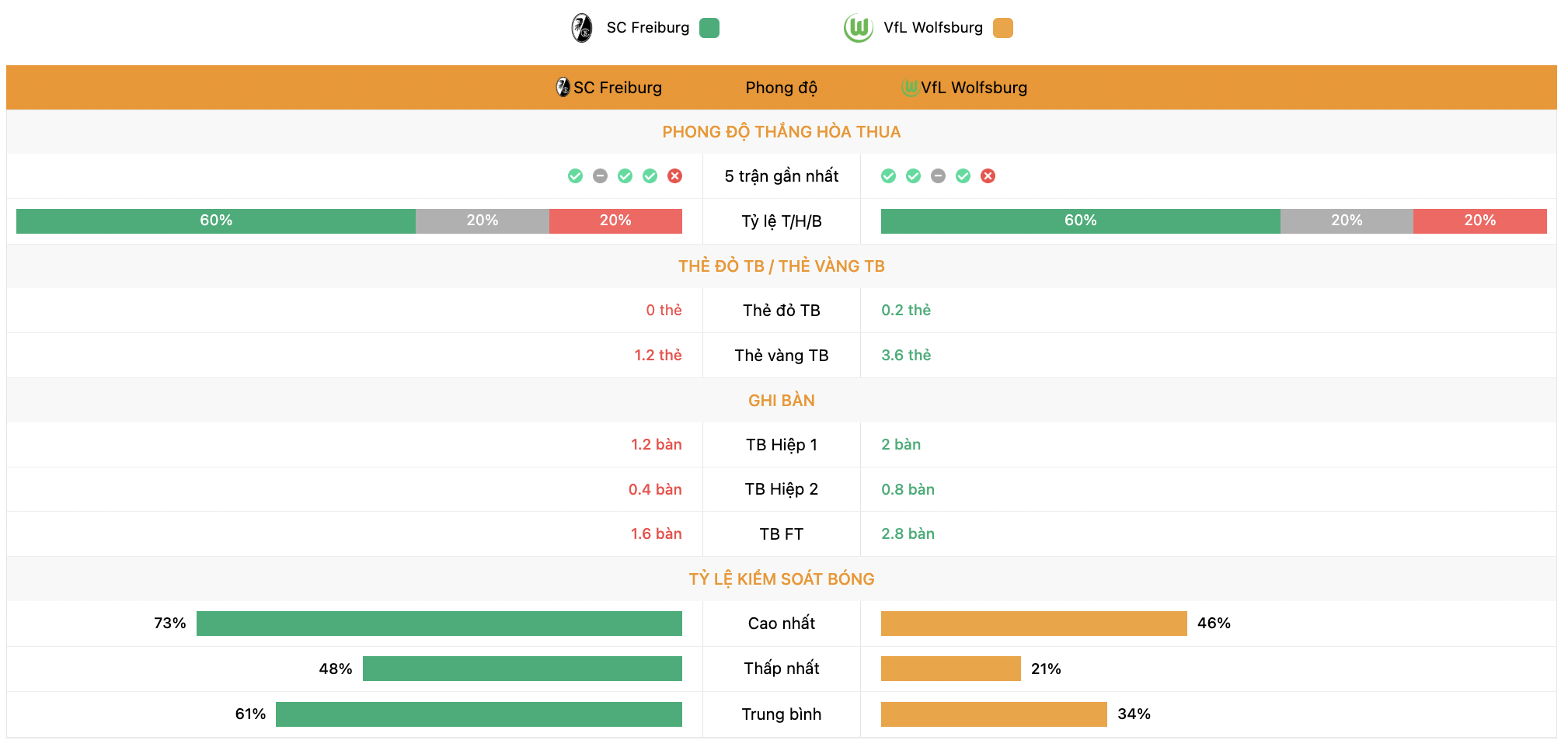1568x747 pixels.
Task: Click SC Freiburg's 48% lowest possession bar
Action: [x=522, y=669]
